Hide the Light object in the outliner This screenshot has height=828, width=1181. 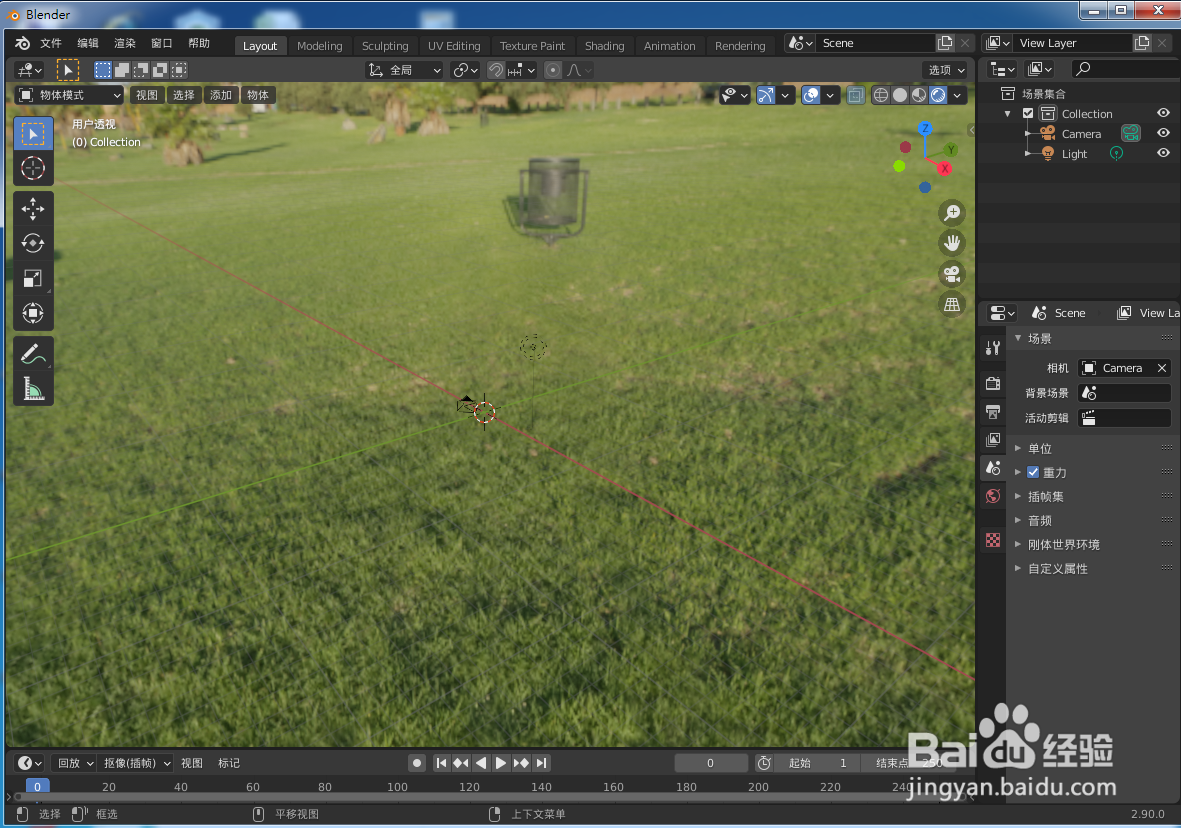pos(1163,153)
